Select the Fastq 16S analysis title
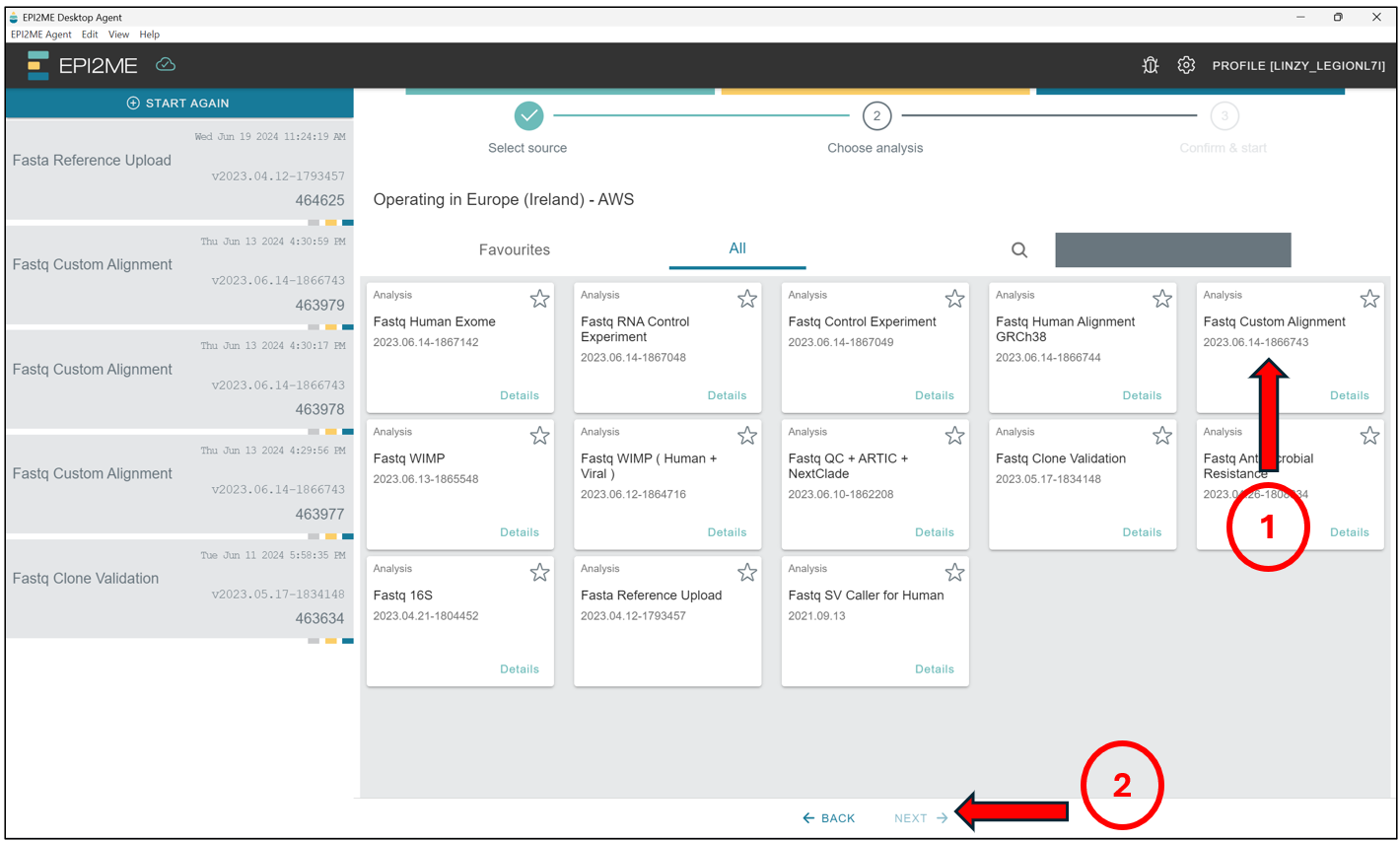Image resolution: width=1400 pixels, height=841 pixels. (402, 596)
